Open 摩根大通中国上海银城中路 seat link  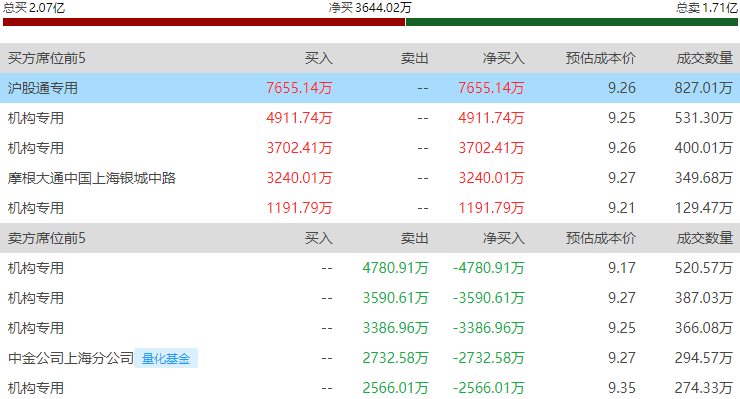coord(92,178)
